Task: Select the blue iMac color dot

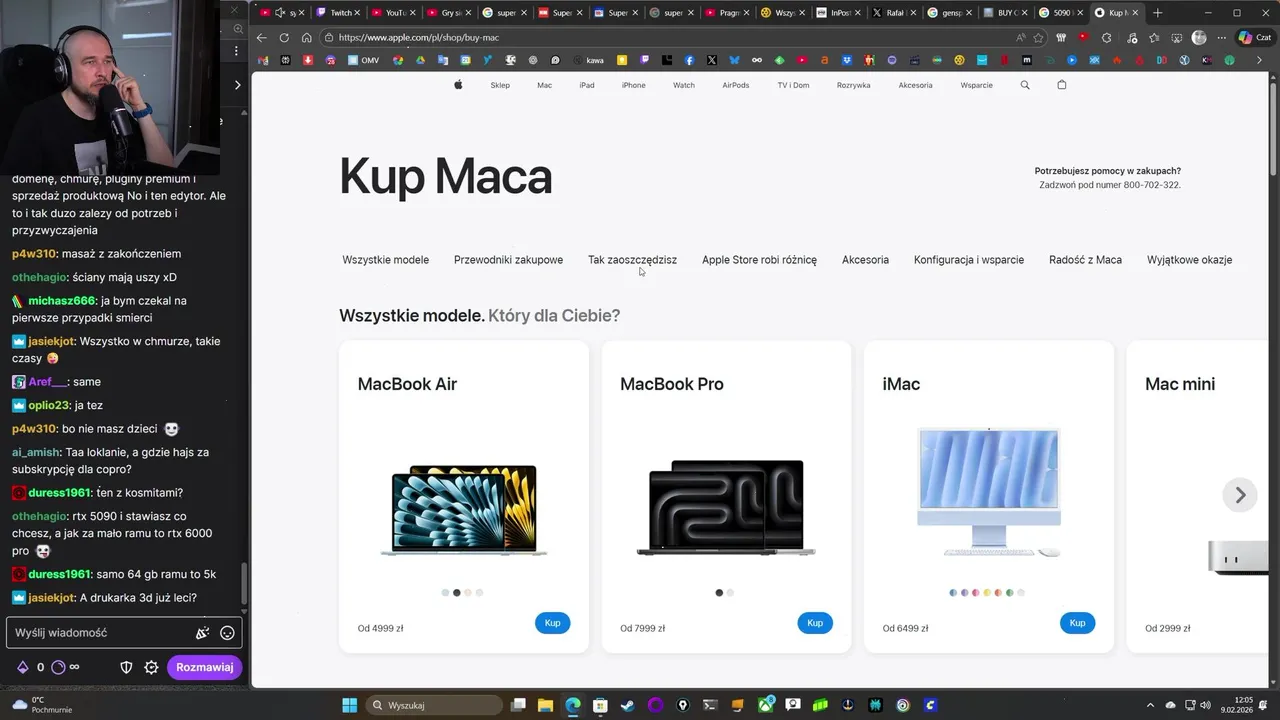Action: tap(953, 593)
